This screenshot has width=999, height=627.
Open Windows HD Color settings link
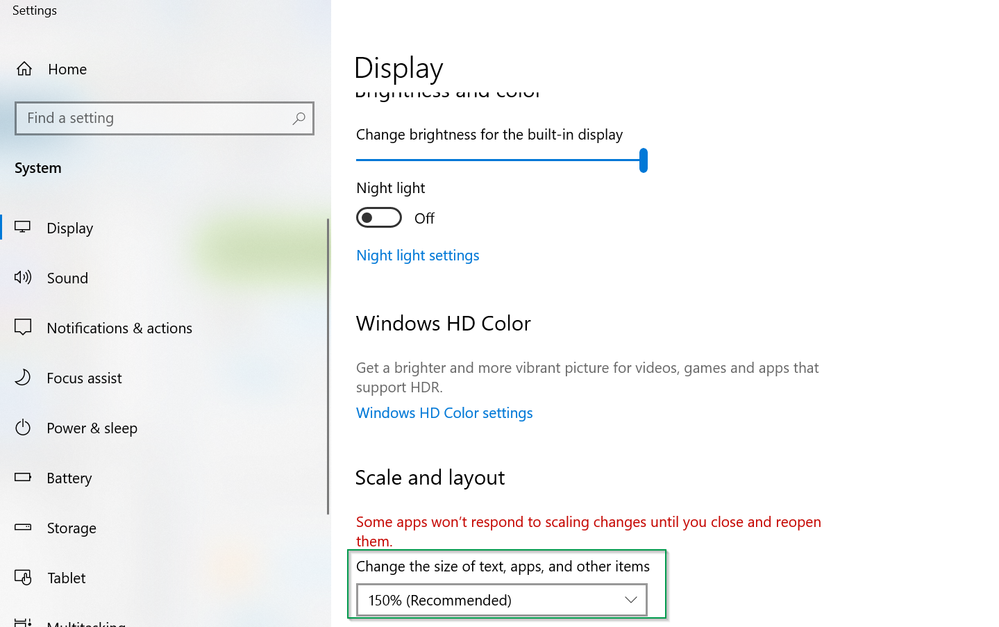click(444, 413)
